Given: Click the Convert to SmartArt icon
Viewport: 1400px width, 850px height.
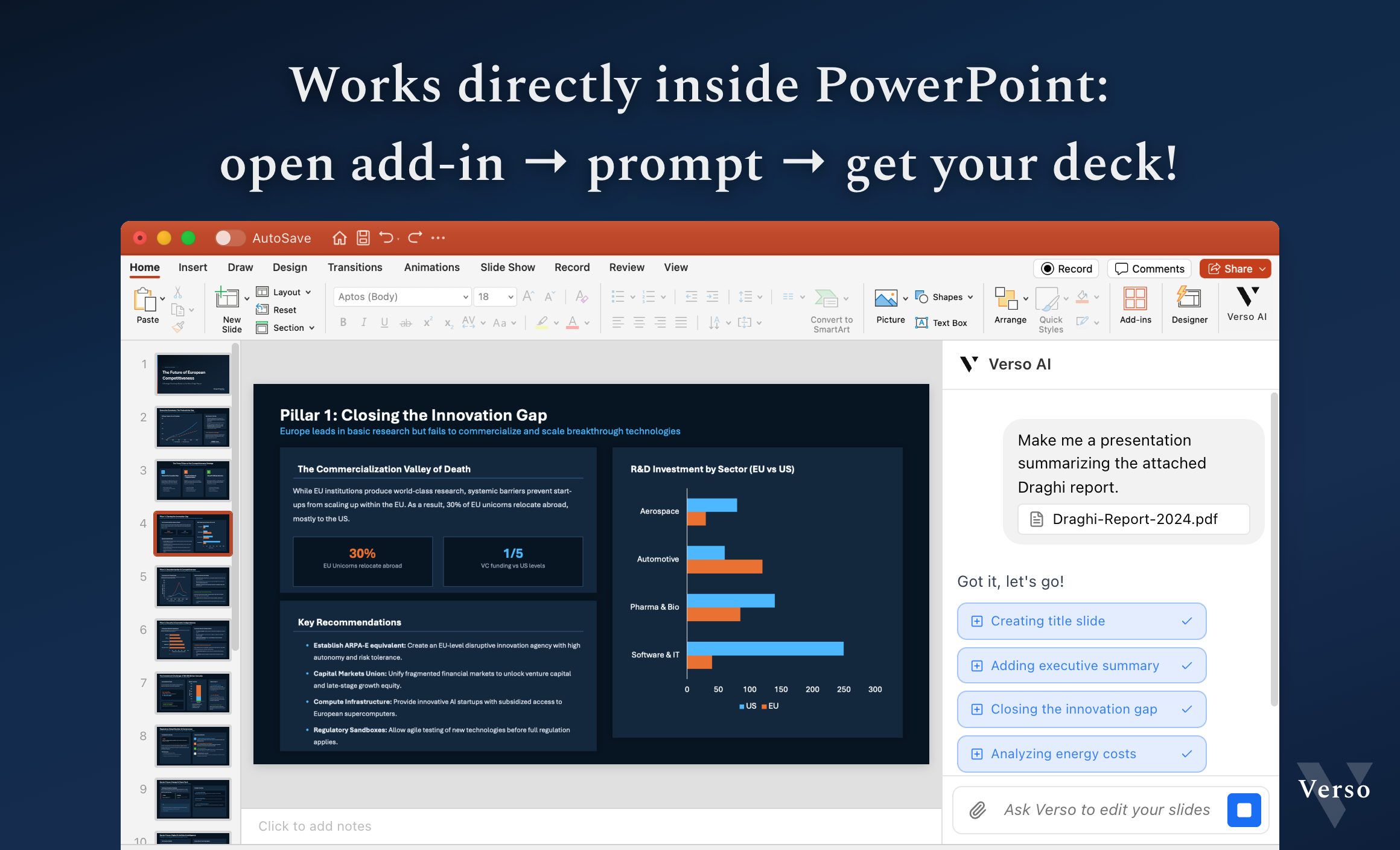Looking at the screenshot, I should pos(827,299).
